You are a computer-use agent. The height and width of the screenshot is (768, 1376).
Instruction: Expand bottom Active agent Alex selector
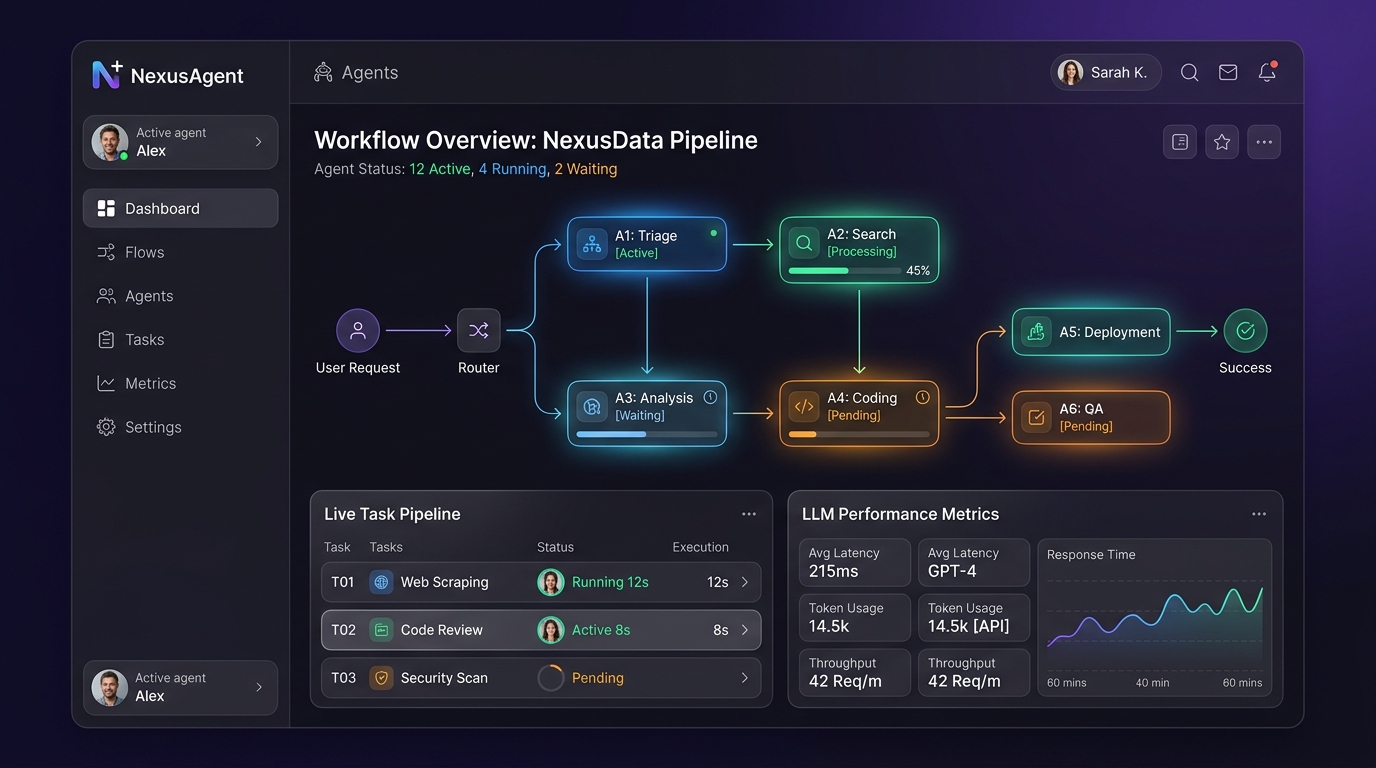181,687
